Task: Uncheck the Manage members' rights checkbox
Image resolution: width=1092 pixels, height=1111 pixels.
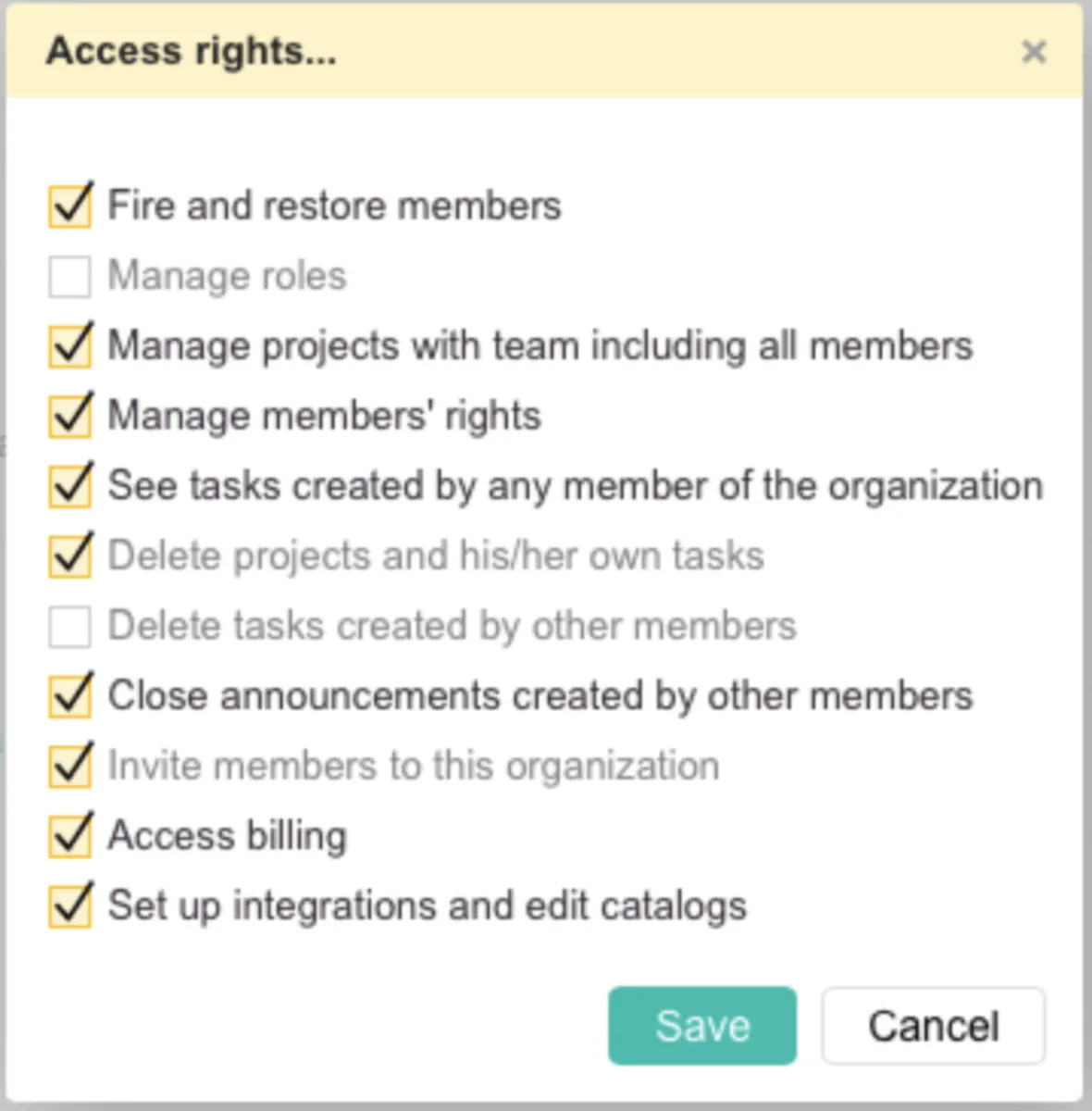Action: [x=70, y=416]
